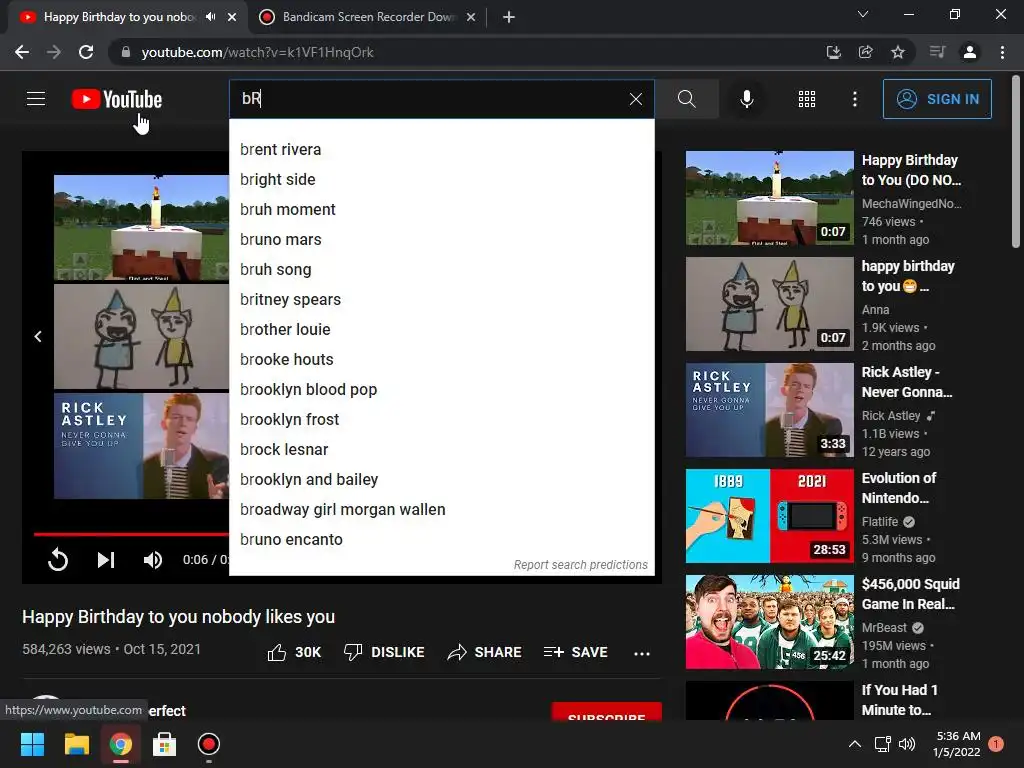Choose suggestion "britney spears"
Screen dimensions: 1024x768
point(441,300)
